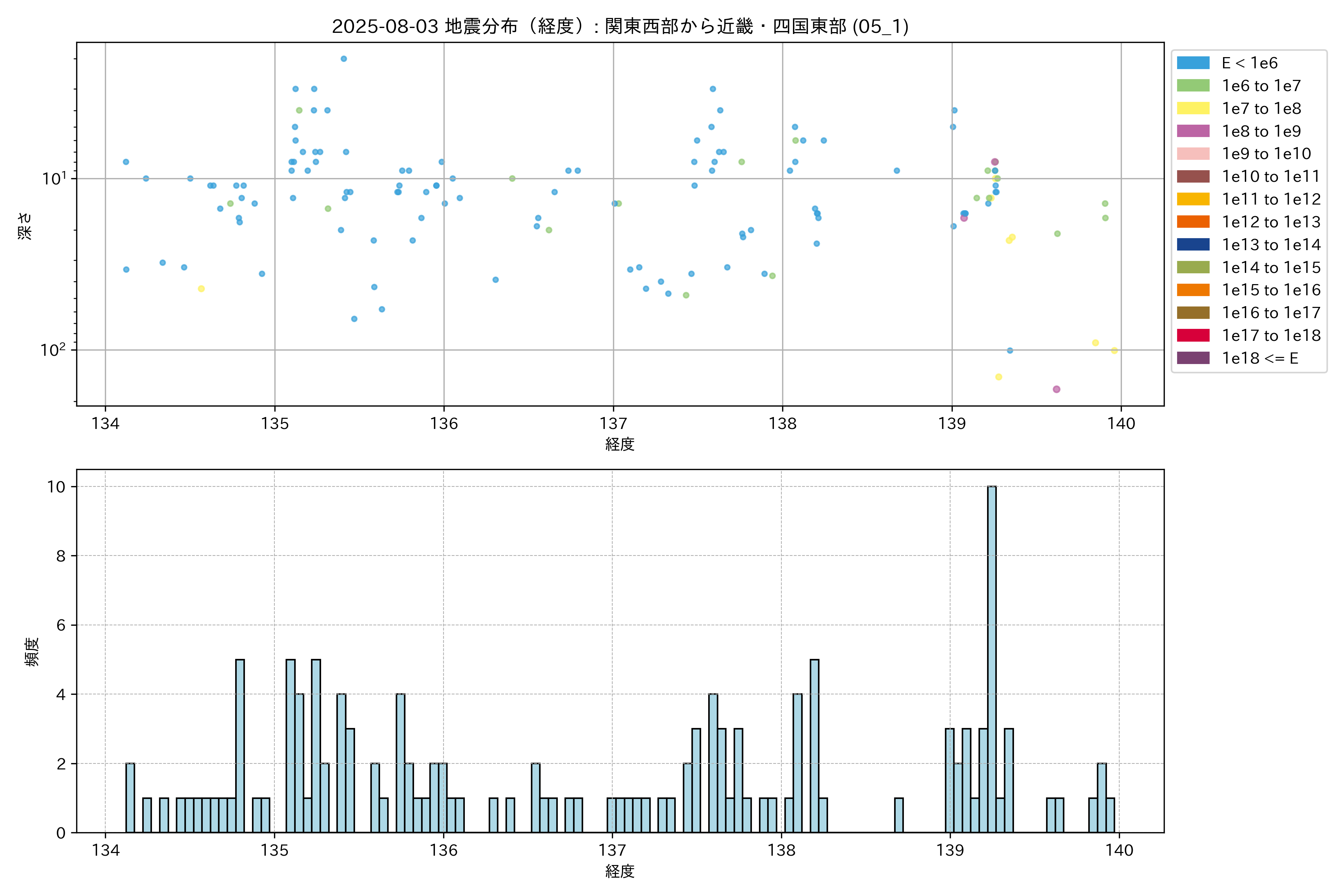
Task: Click the 10² tick label on depth axis
Action: click(x=53, y=350)
